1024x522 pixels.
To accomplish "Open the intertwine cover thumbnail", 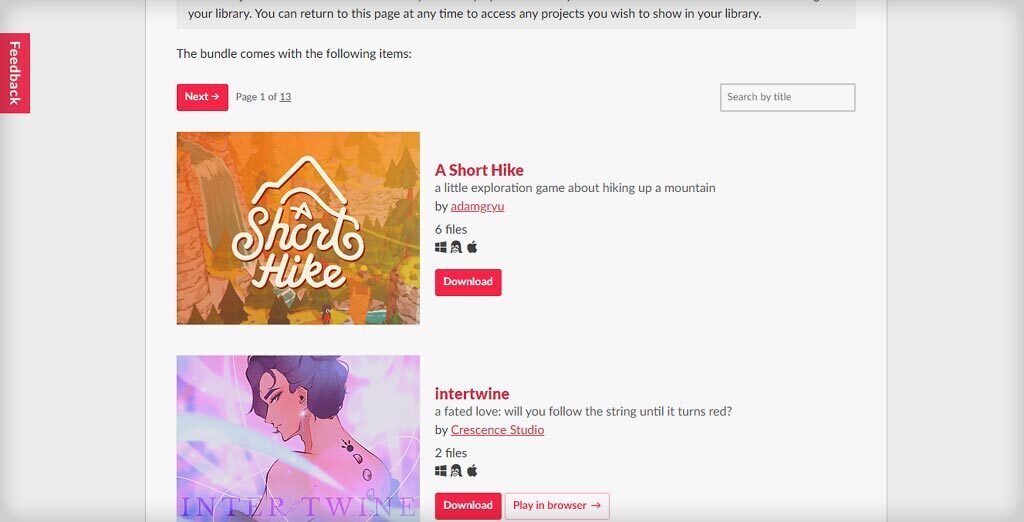I will click(x=298, y=438).
